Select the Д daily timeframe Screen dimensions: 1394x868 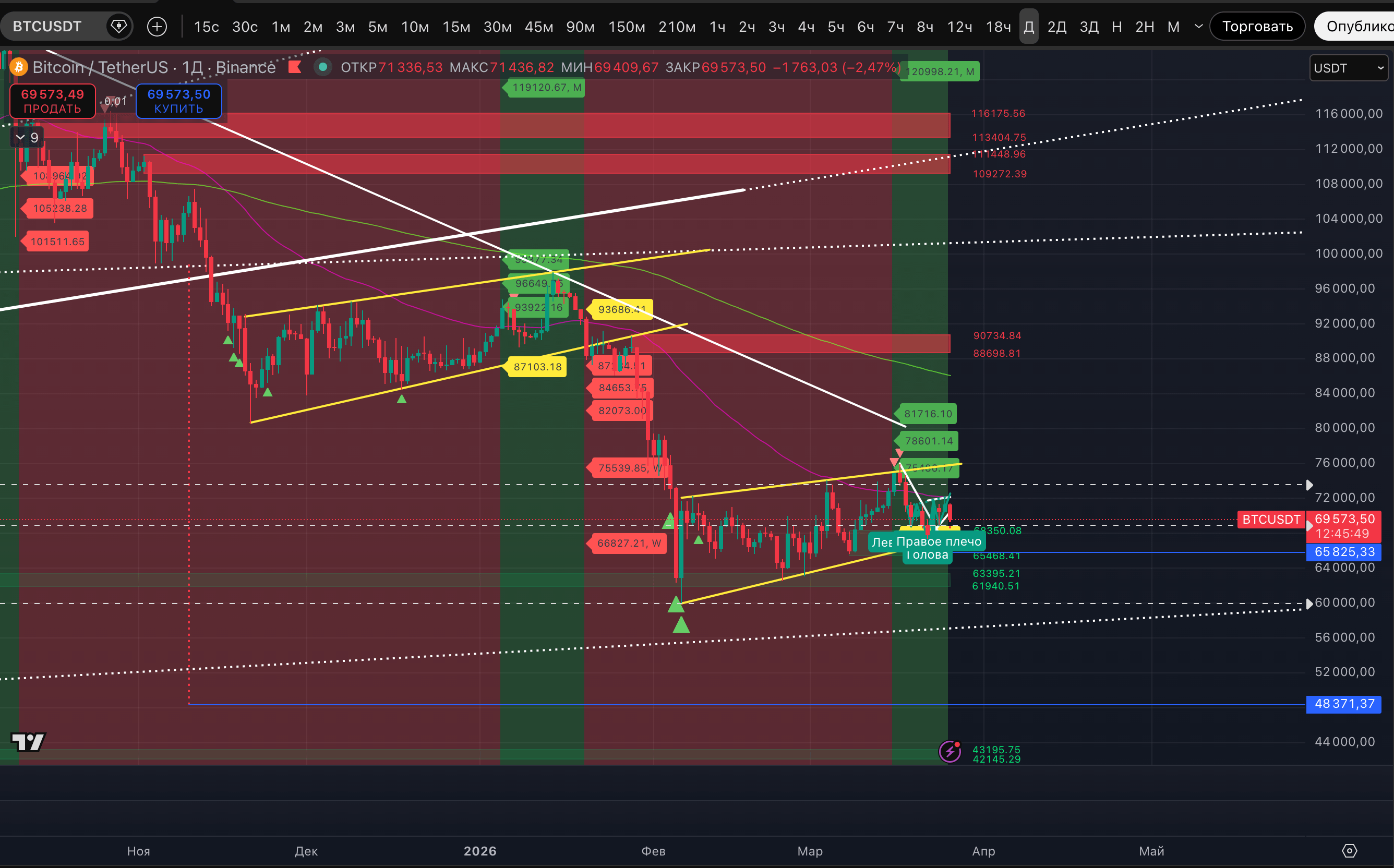[1028, 27]
